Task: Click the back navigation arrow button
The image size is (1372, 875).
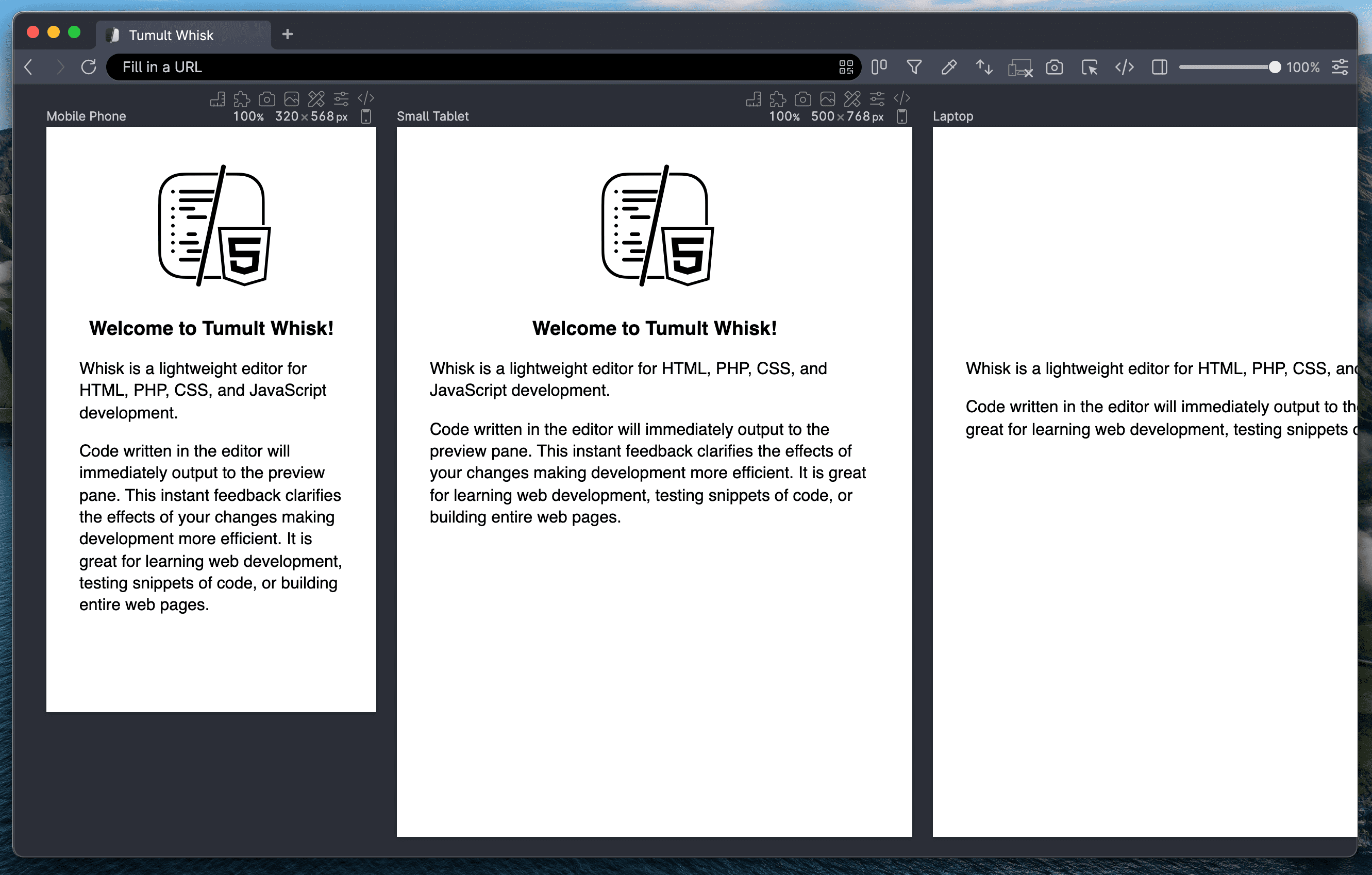Action: tap(28, 67)
